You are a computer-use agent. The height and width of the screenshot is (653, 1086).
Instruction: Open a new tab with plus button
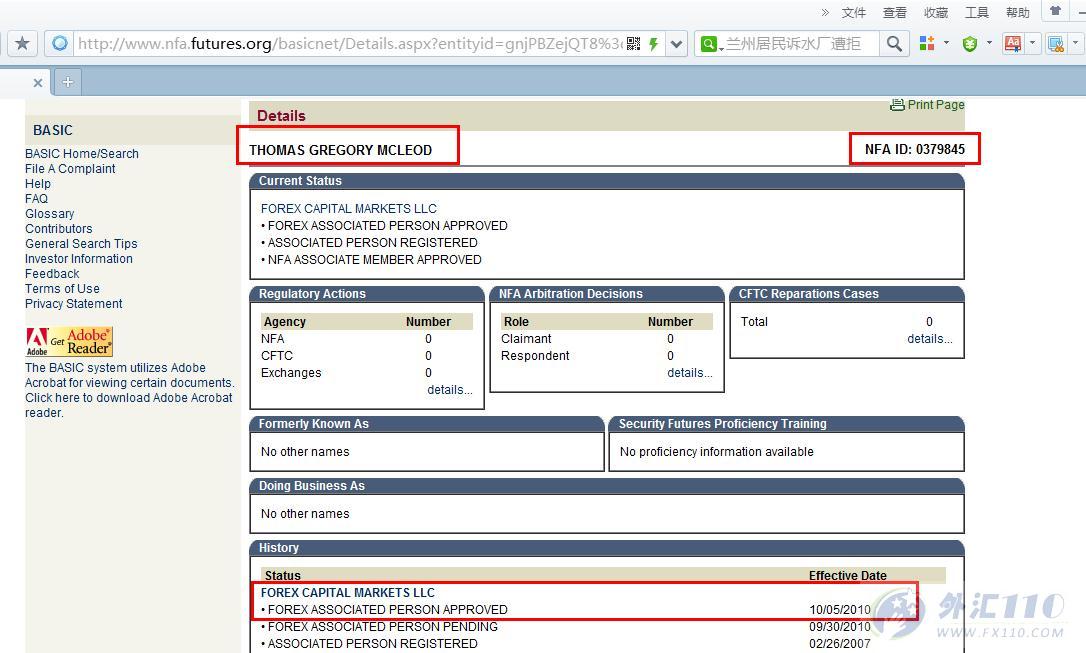(68, 82)
